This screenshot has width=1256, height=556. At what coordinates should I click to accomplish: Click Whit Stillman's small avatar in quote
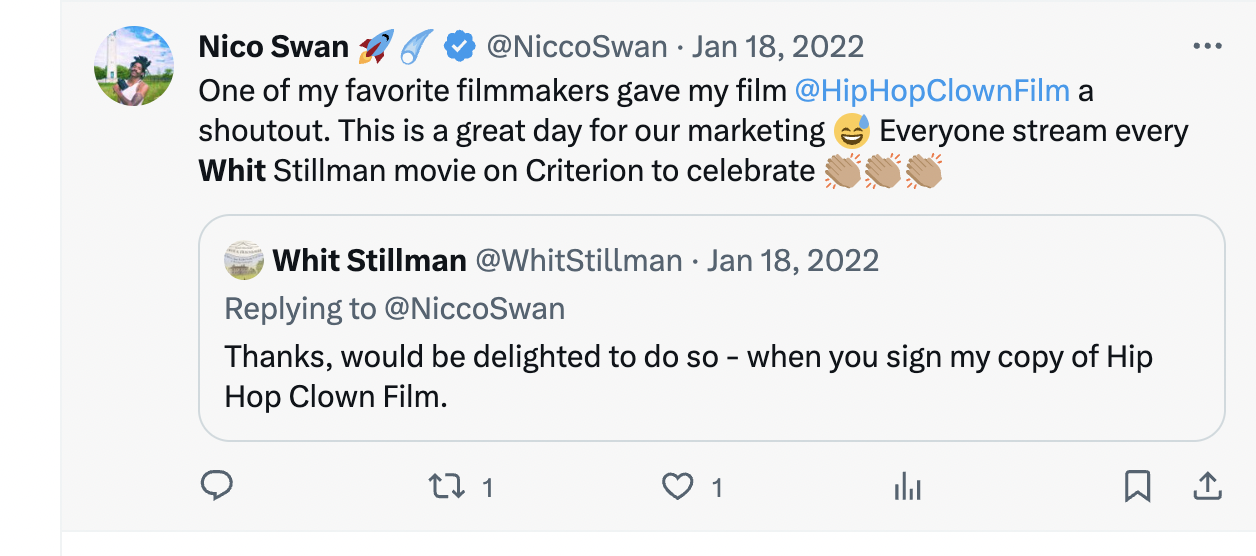[244, 261]
